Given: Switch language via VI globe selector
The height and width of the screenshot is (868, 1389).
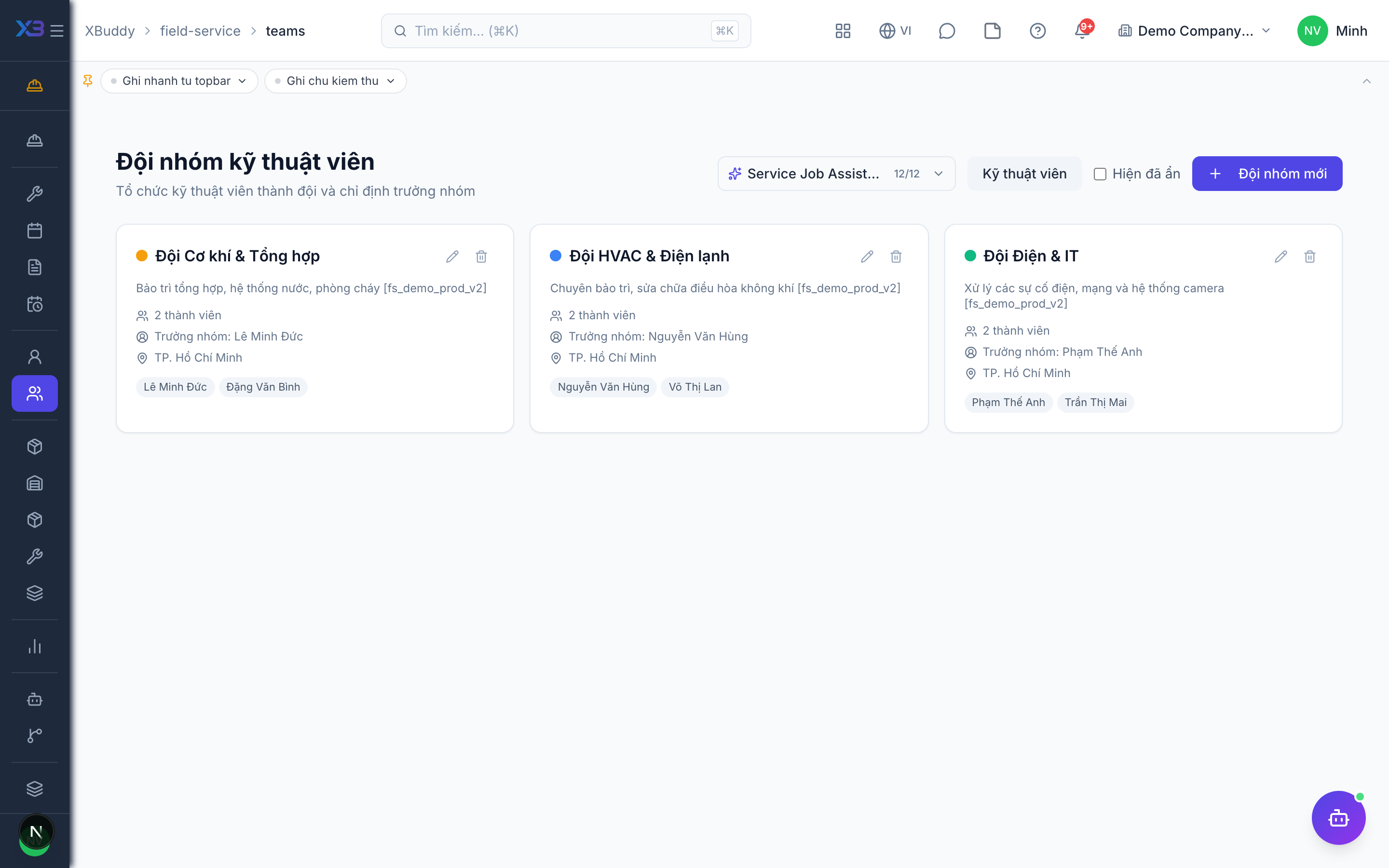Looking at the screenshot, I should [x=896, y=30].
